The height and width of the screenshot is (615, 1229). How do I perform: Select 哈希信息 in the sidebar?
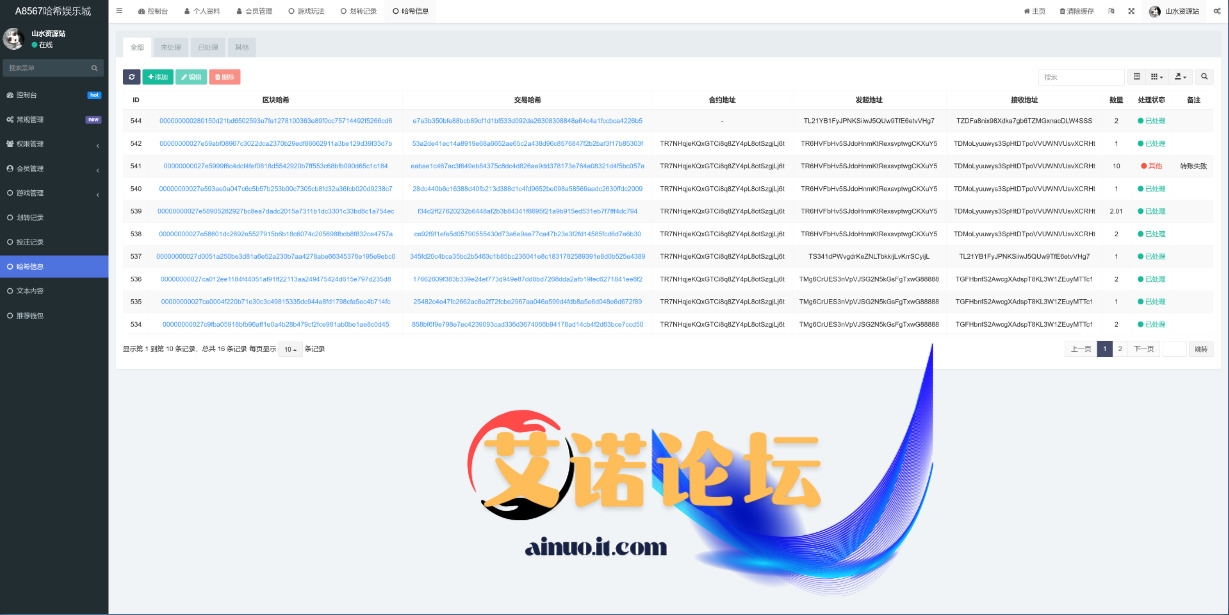point(54,266)
